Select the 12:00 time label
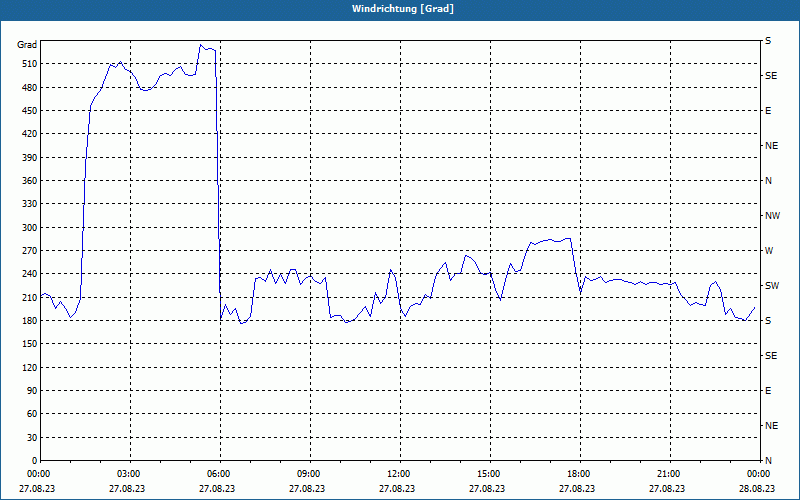The height and width of the screenshot is (500, 800). (398, 474)
